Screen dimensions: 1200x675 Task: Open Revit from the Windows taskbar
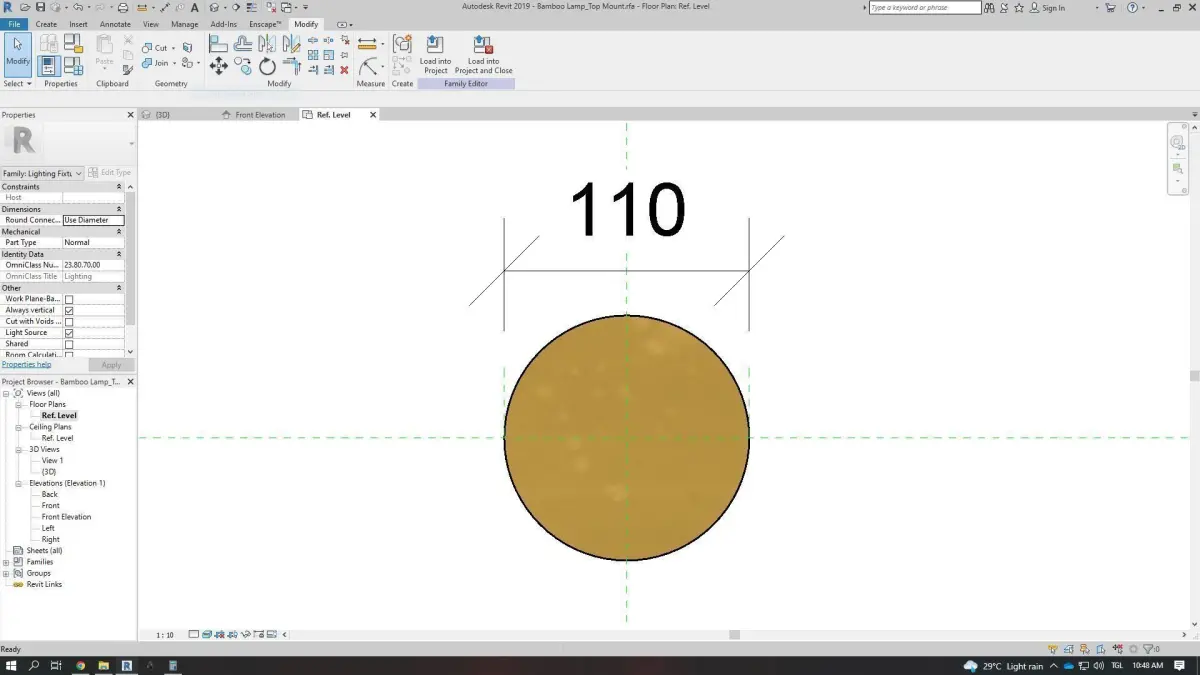point(127,665)
